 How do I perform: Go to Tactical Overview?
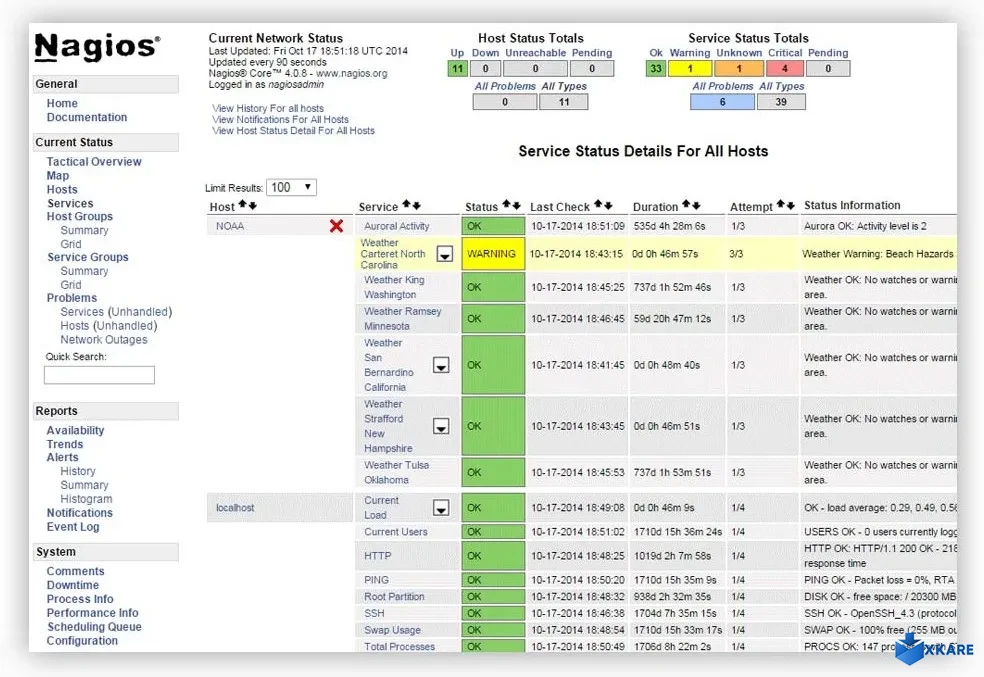pyautogui.click(x=94, y=161)
